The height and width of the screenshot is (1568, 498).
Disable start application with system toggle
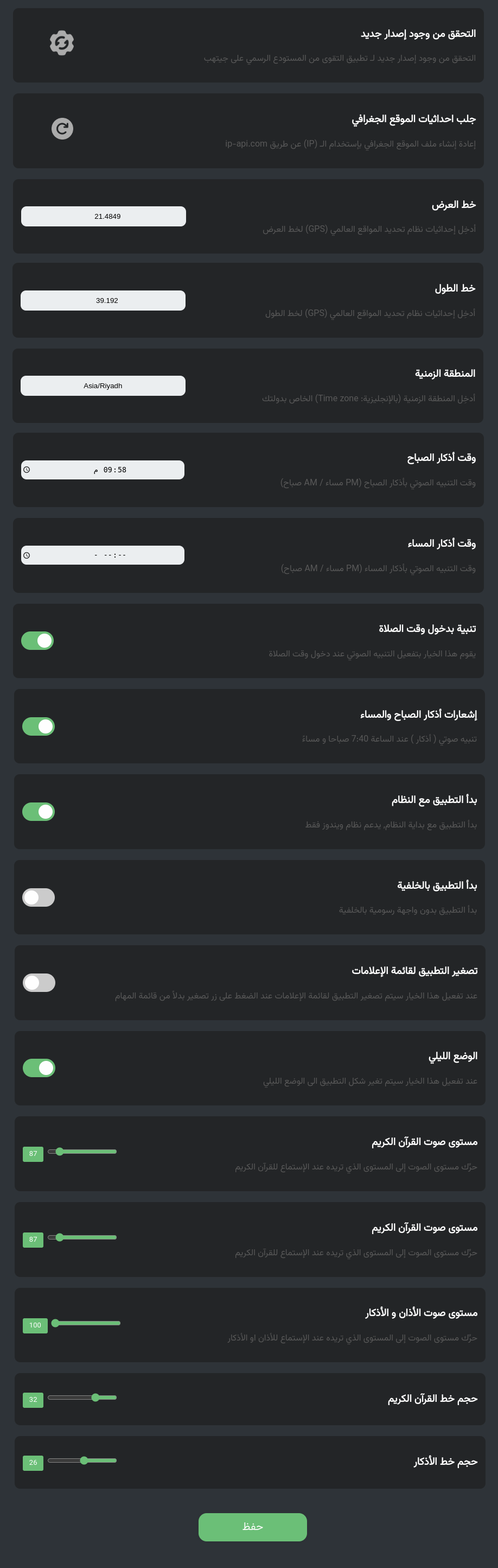coord(39,811)
